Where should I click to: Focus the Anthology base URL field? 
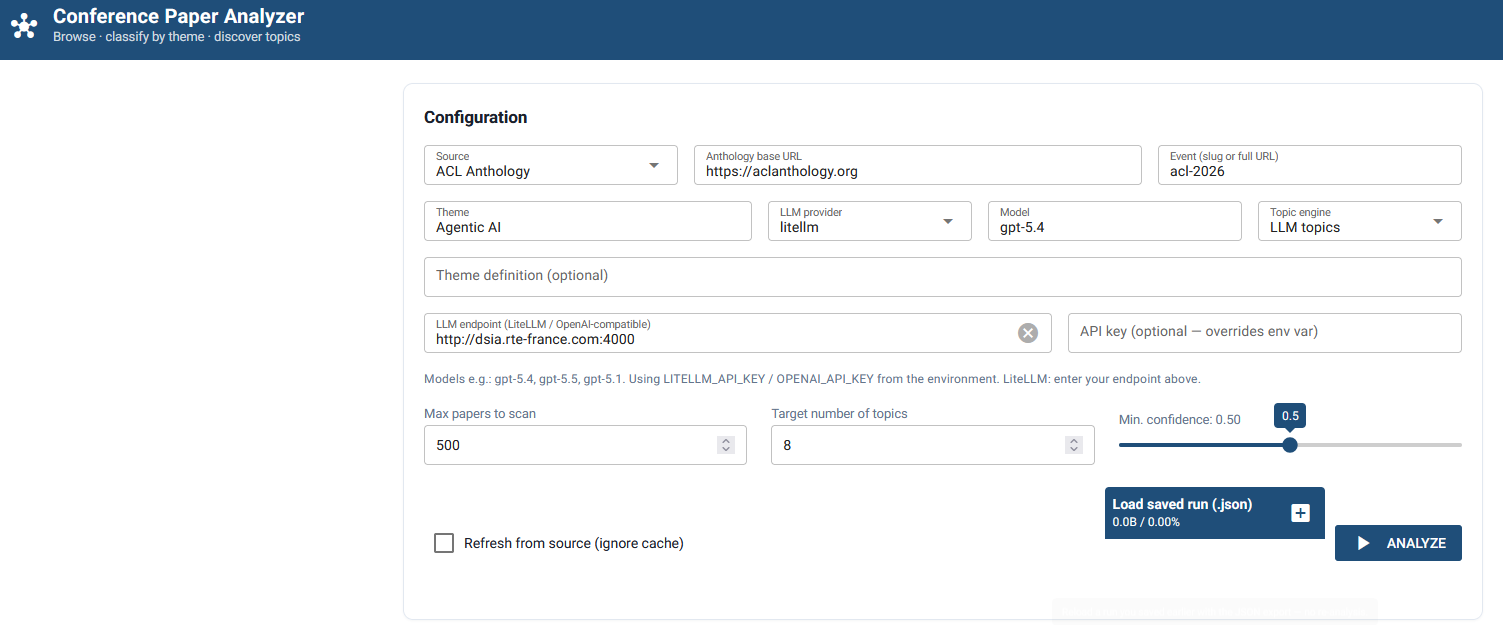coord(918,165)
